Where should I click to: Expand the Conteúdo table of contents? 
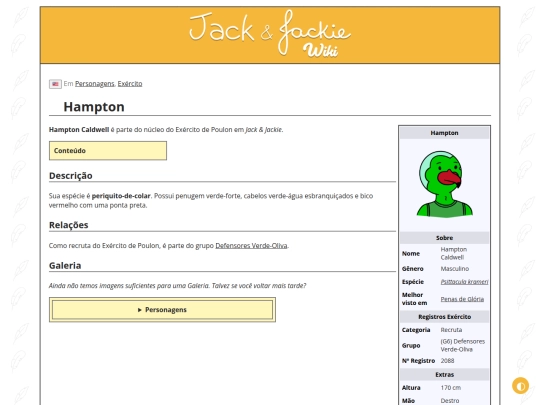[x=108, y=150]
